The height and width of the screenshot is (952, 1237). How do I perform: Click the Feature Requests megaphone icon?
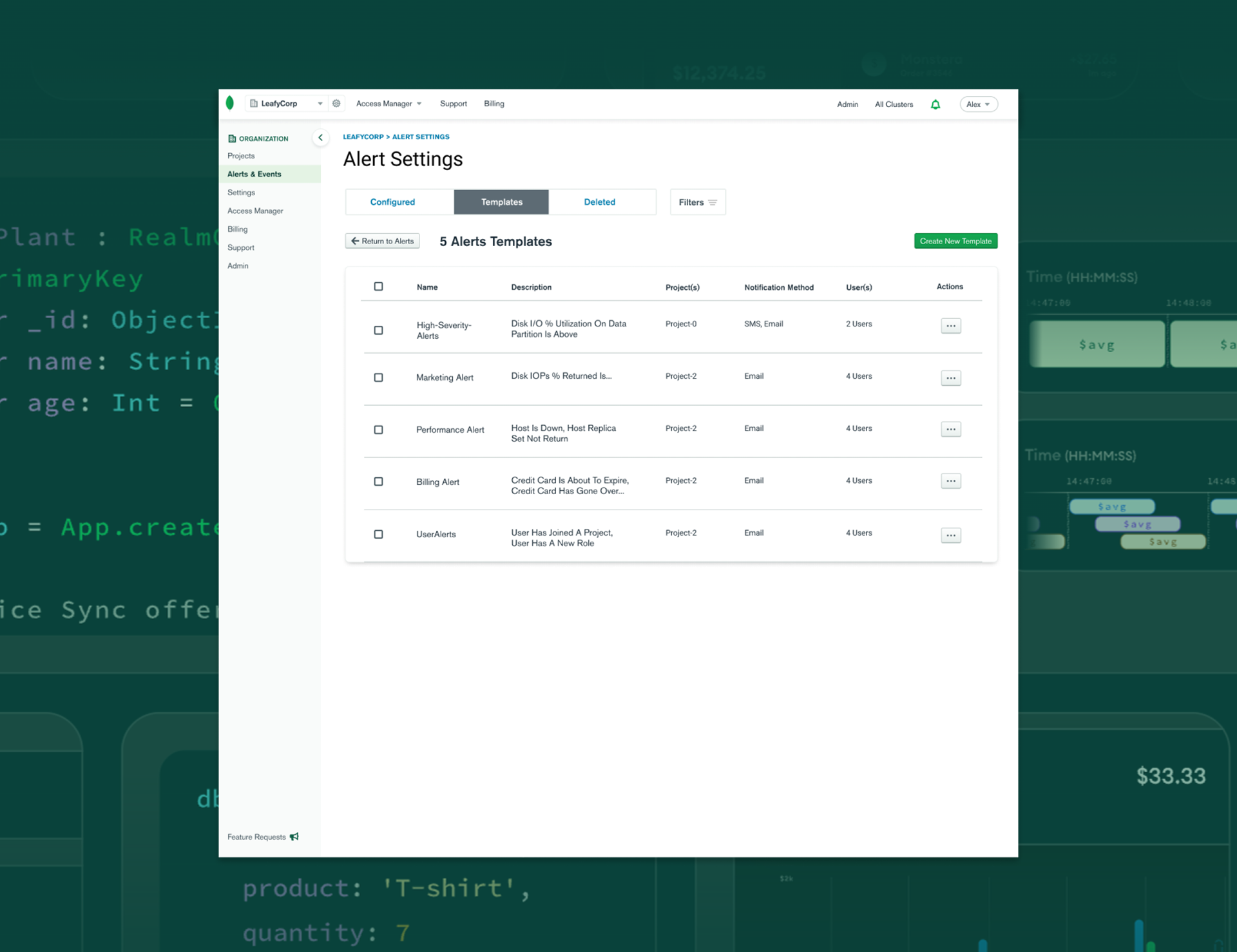[x=294, y=837]
